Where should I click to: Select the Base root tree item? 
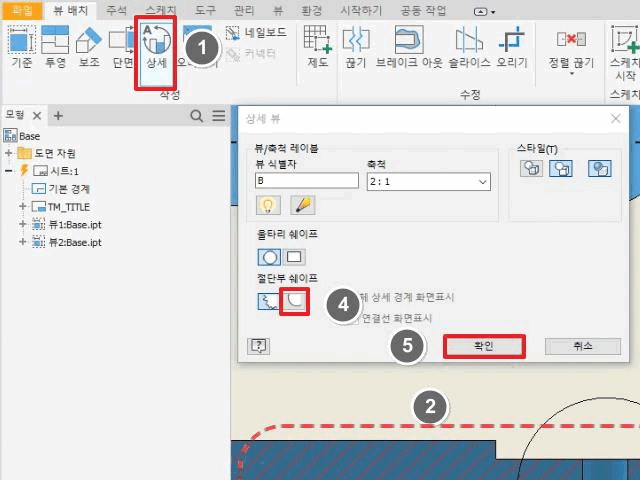point(22,136)
